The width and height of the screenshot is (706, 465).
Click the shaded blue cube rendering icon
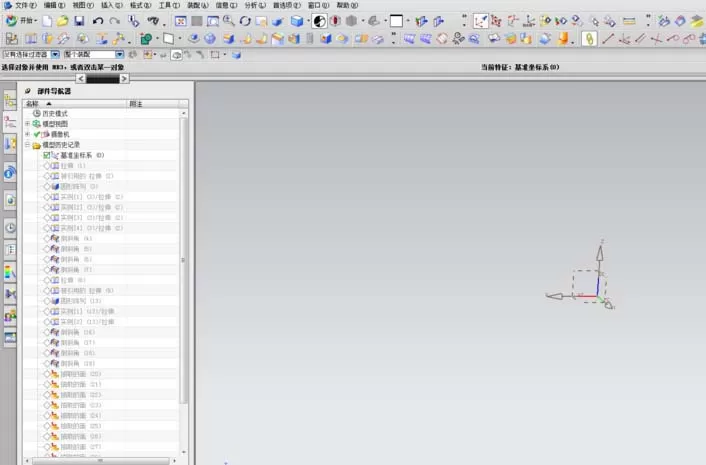[x=297, y=21]
